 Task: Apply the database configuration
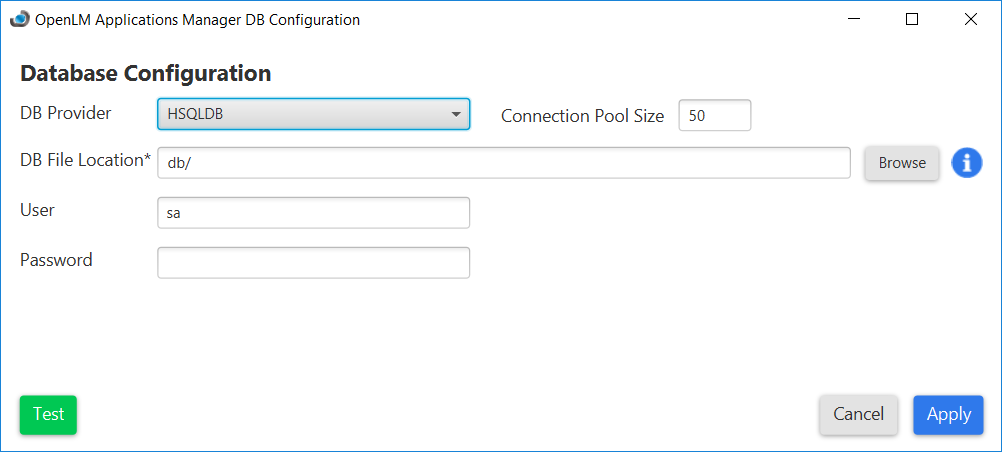tap(948, 414)
